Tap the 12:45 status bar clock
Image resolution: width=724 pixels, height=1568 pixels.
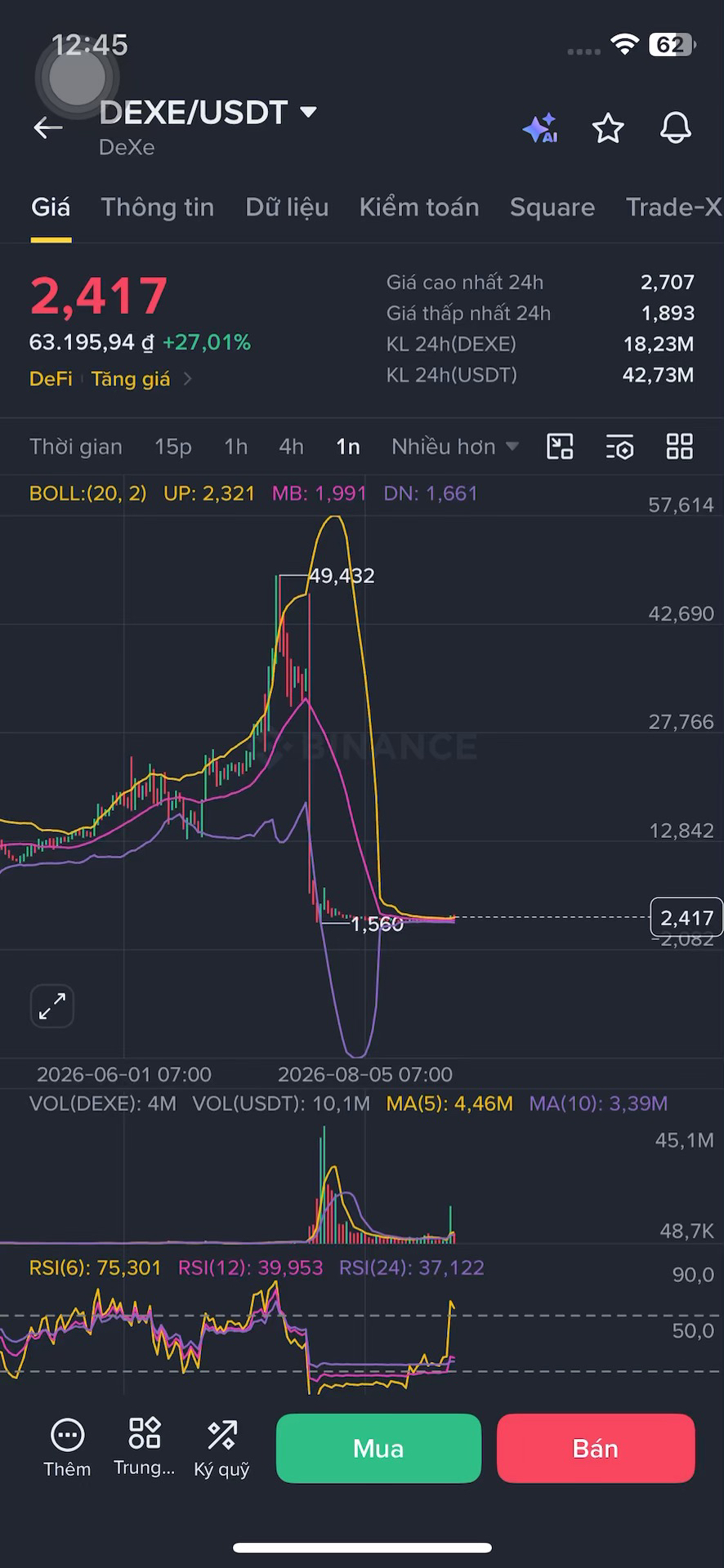click(90, 45)
